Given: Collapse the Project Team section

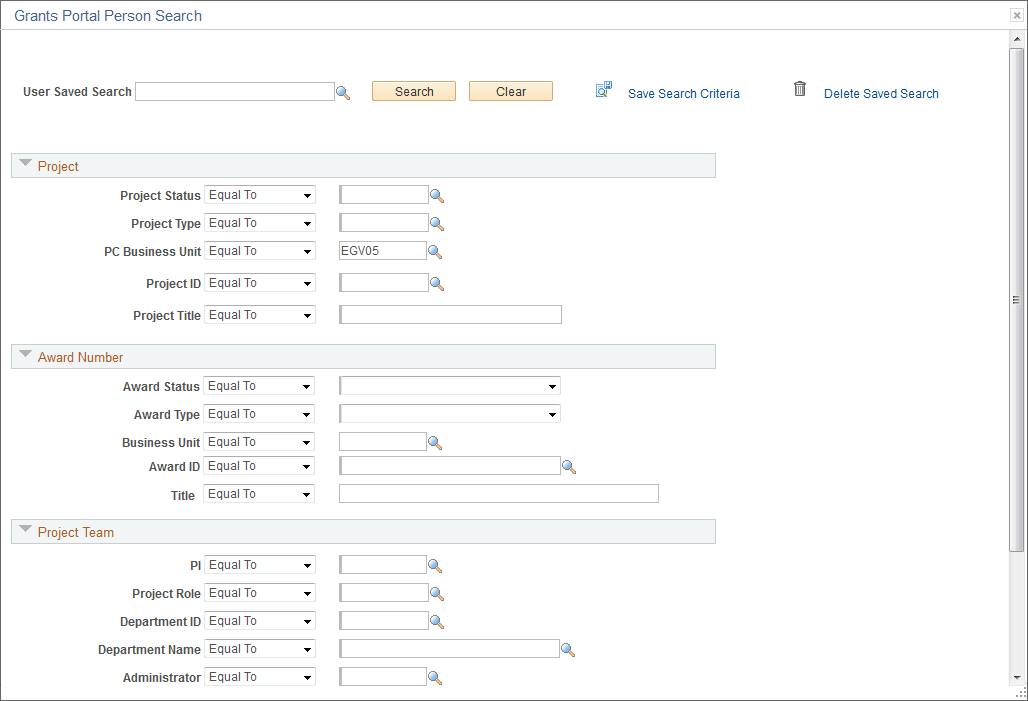Looking at the screenshot, I should (25, 530).
